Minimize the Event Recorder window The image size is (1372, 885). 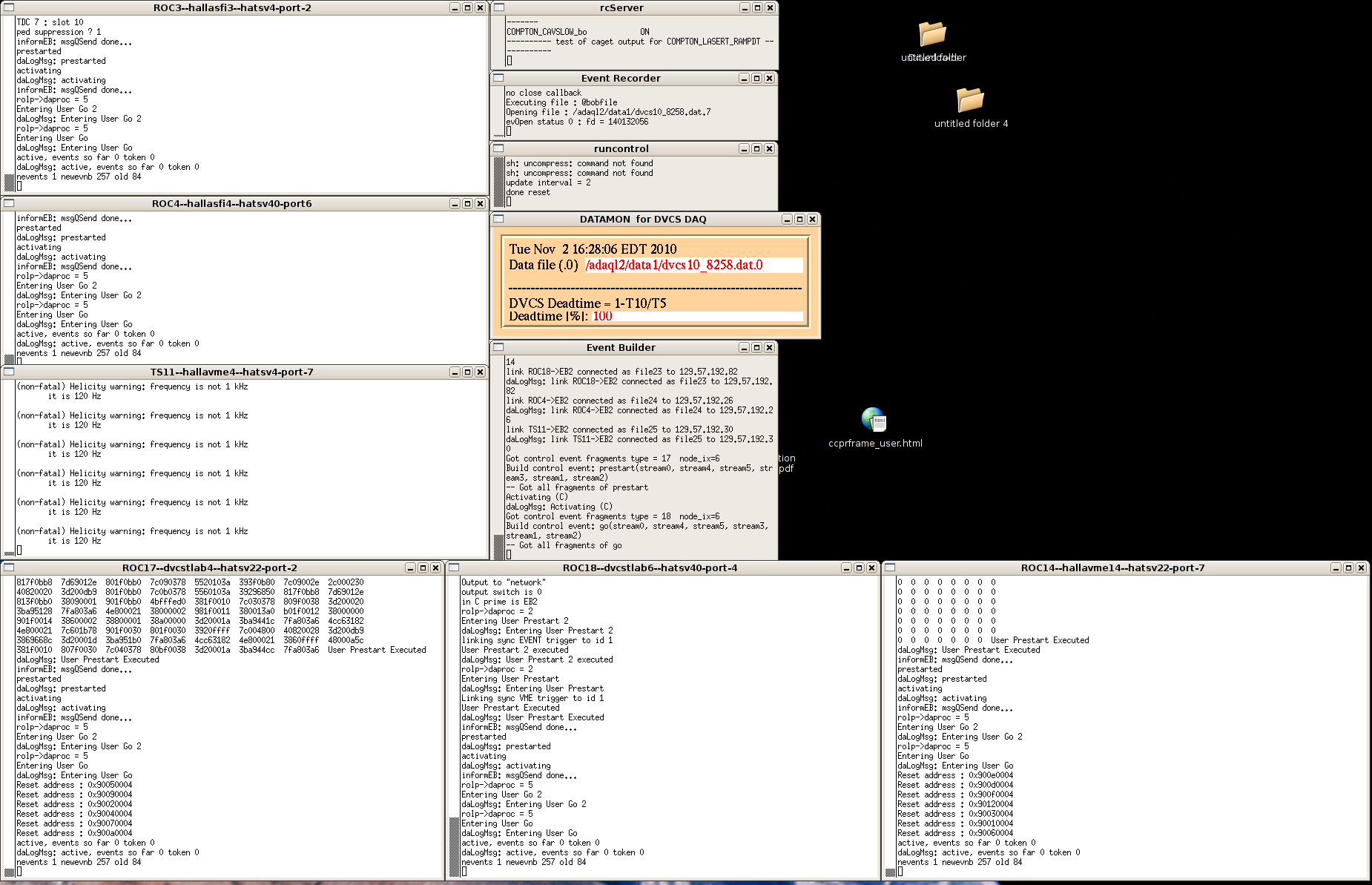point(744,78)
